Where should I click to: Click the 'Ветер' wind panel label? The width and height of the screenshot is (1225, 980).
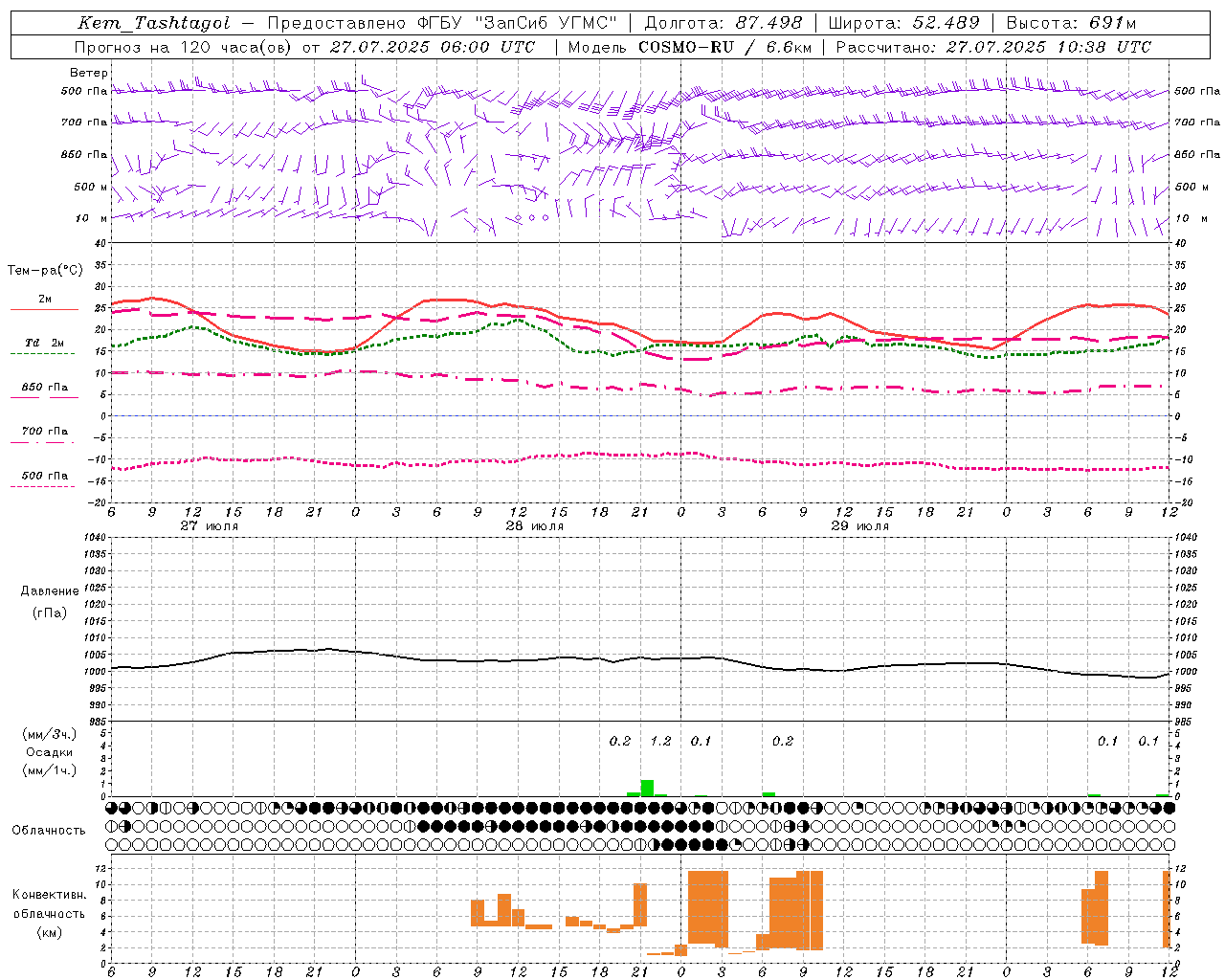click(88, 73)
